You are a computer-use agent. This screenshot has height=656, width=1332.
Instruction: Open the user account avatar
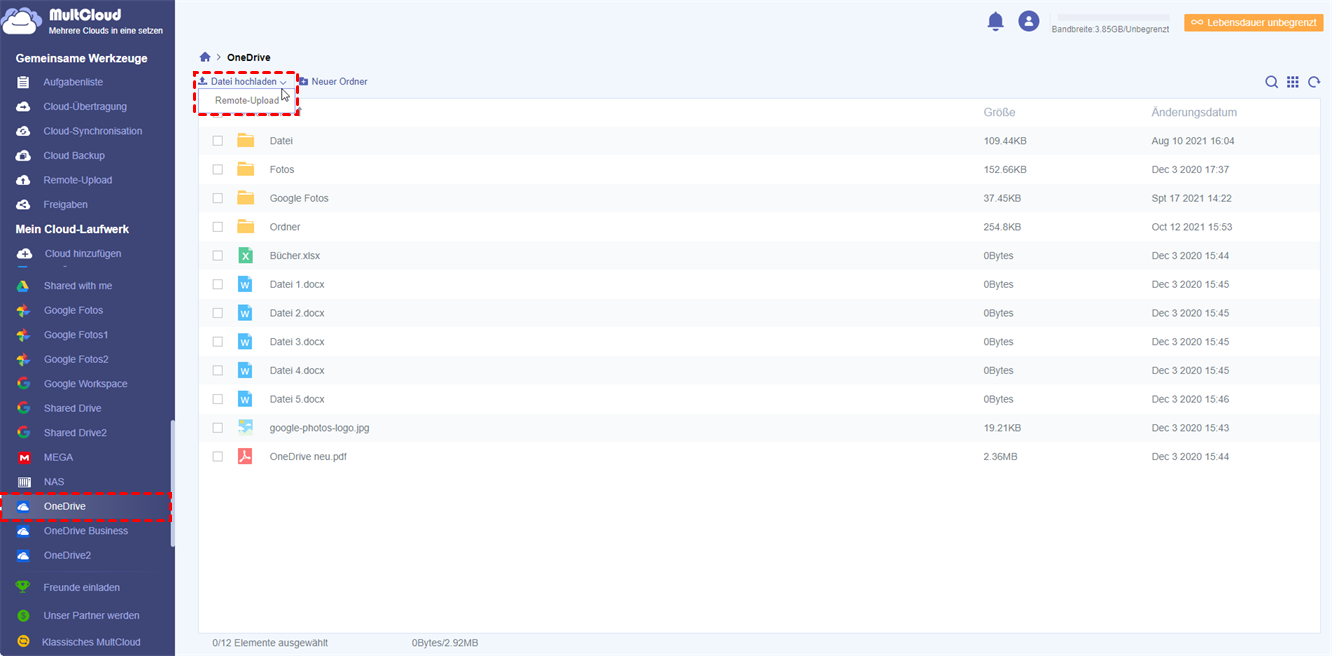[1028, 21]
